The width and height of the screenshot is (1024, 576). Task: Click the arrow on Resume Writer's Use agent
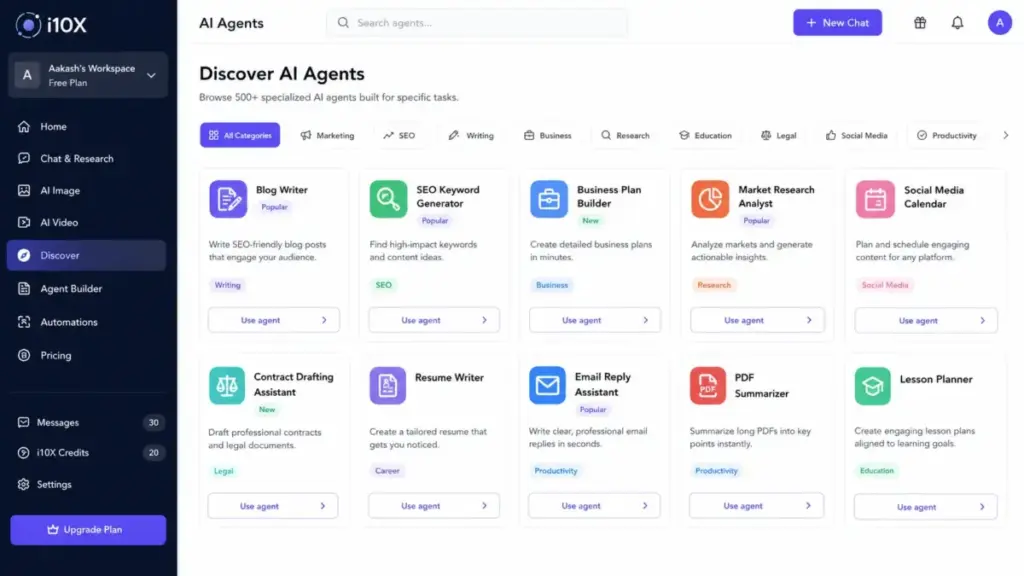[x=485, y=505]
